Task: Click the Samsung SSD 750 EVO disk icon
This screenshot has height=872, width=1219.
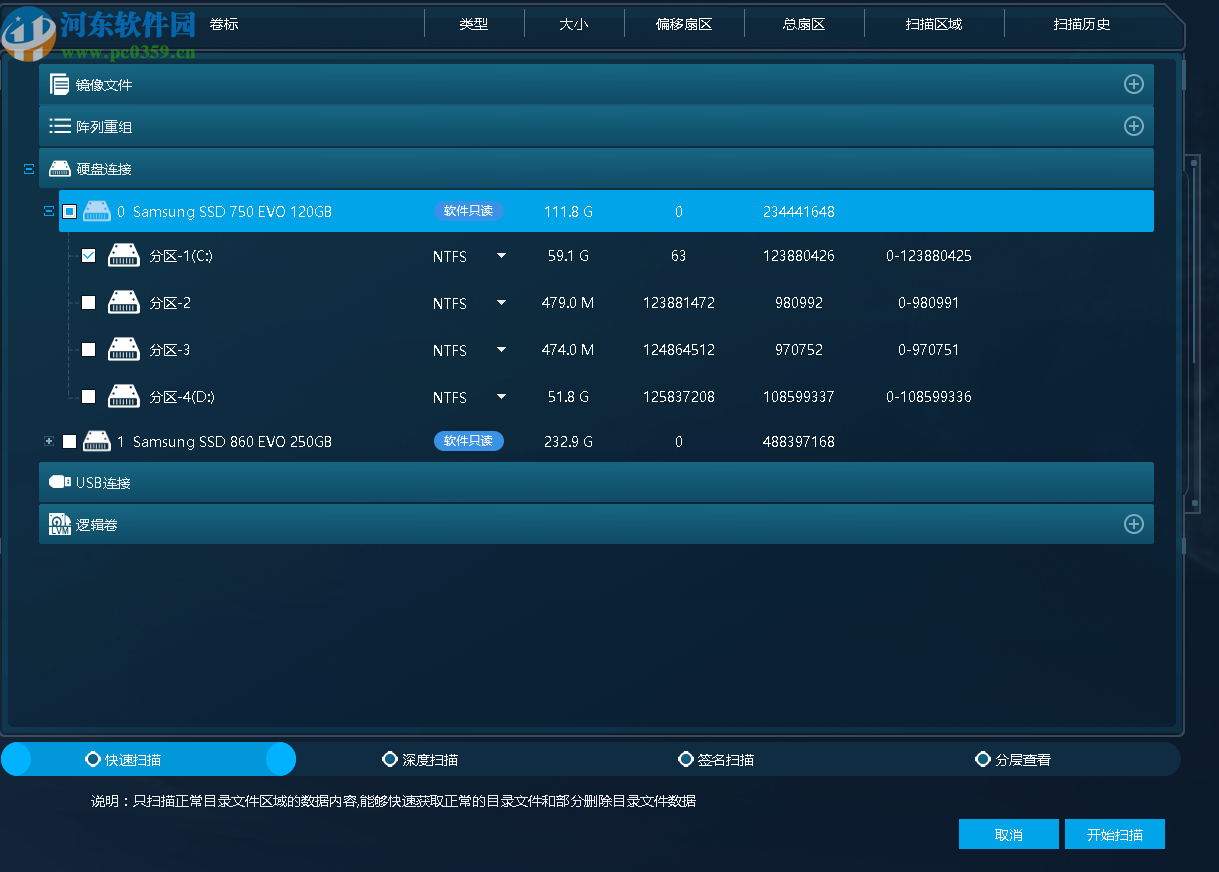Action: 97,211
